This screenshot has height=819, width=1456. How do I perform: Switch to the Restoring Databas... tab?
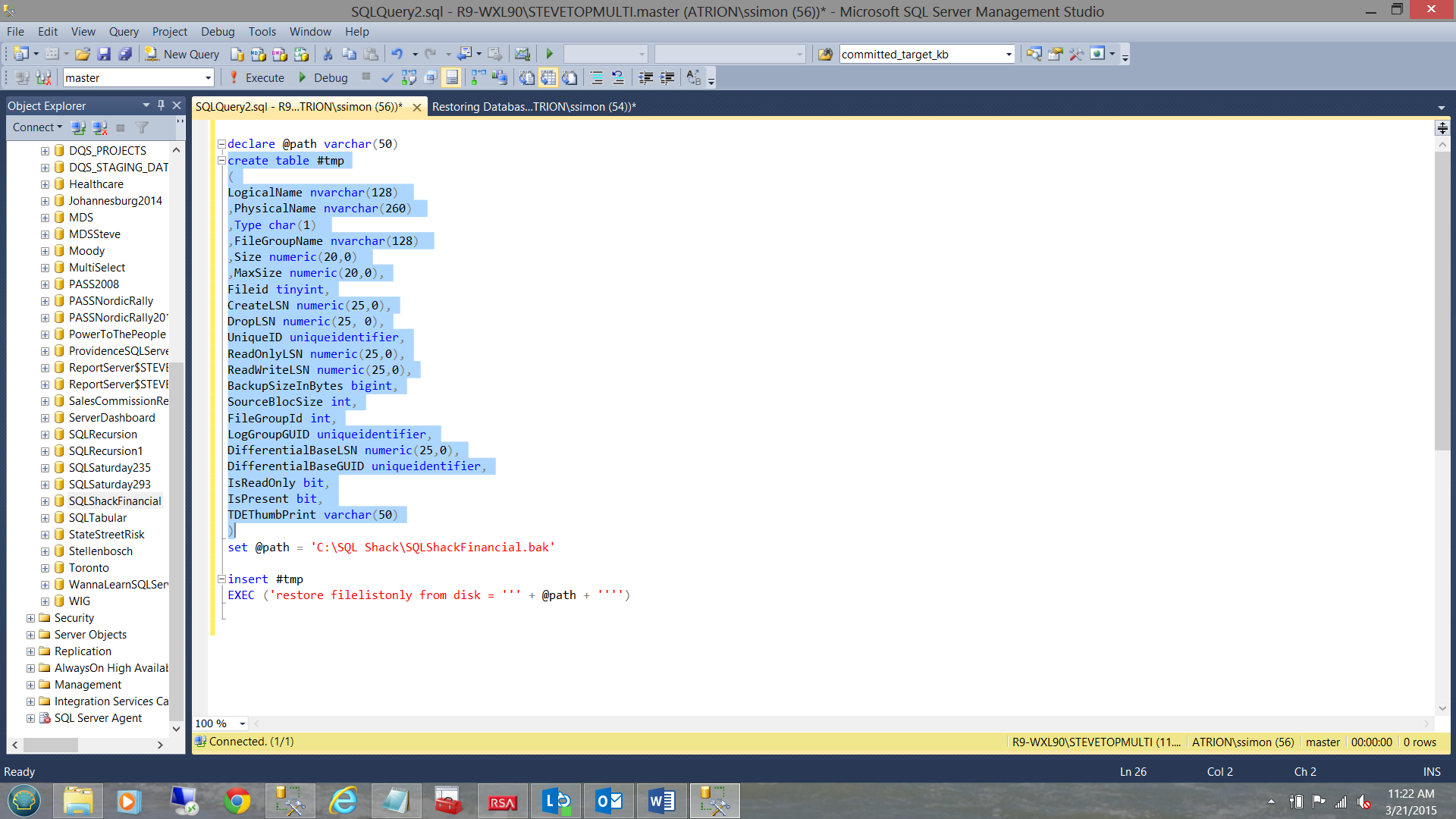point(534,107)
